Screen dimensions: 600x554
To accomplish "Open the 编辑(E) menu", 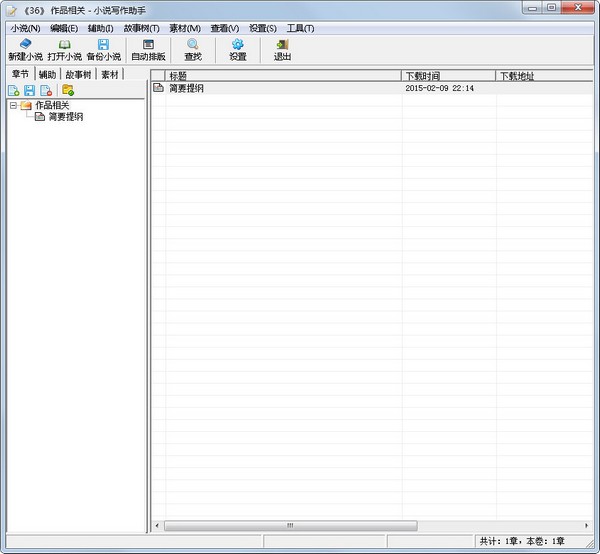I will click(64, 28).
